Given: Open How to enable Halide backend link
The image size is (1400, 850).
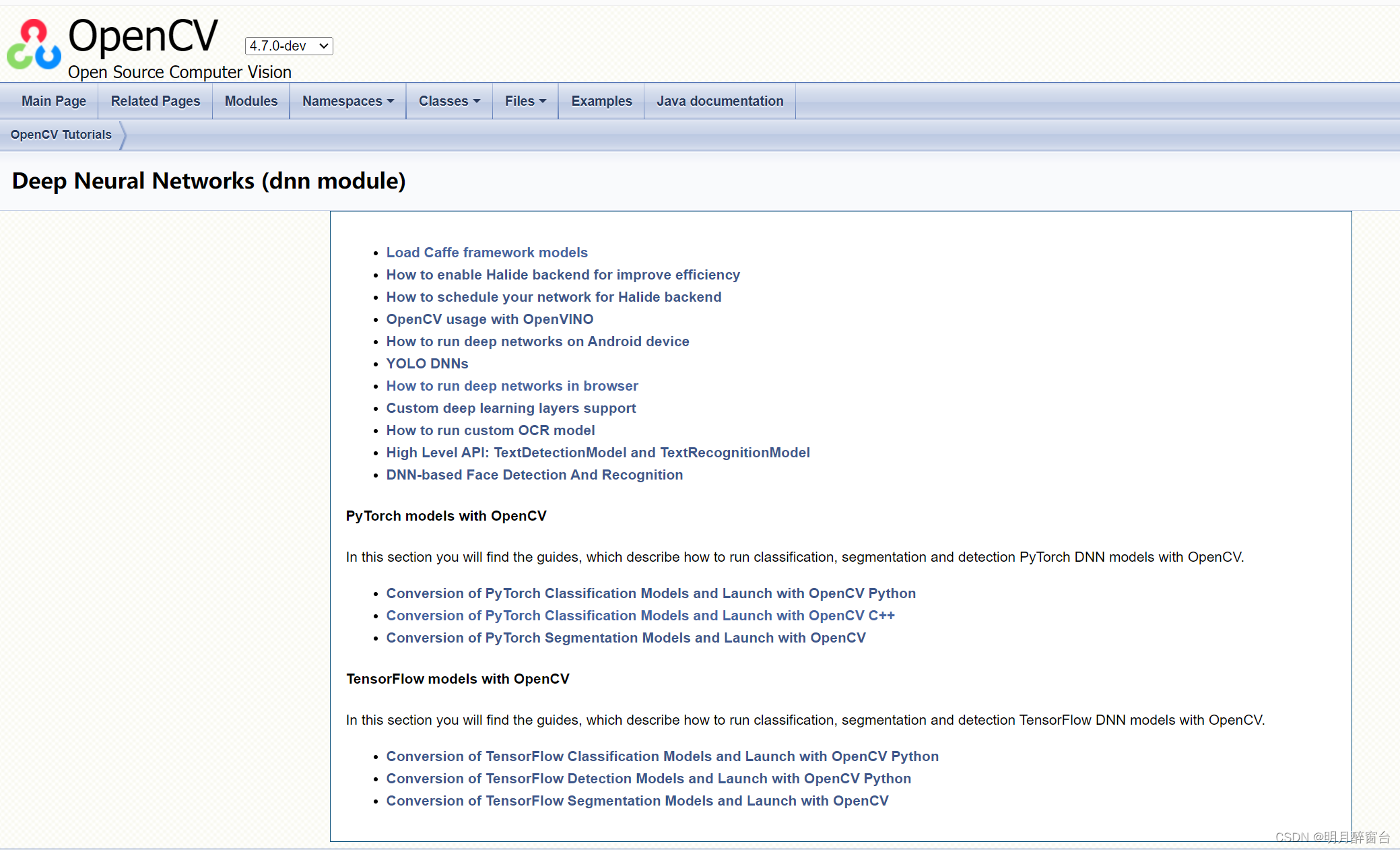Looking at the screenshot, I should click(563, 275).
